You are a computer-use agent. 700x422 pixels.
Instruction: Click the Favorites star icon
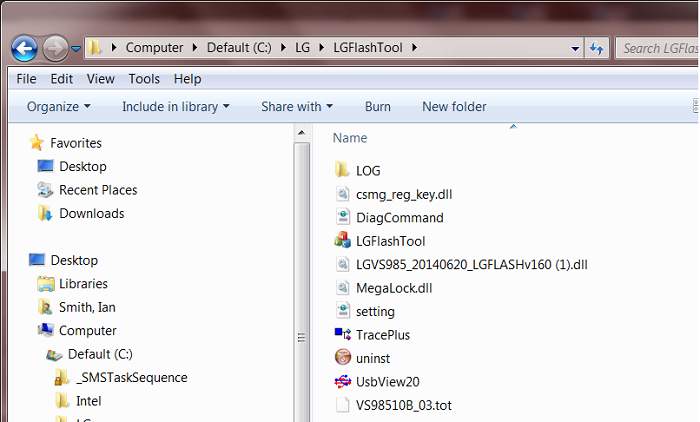coord(36,143)
